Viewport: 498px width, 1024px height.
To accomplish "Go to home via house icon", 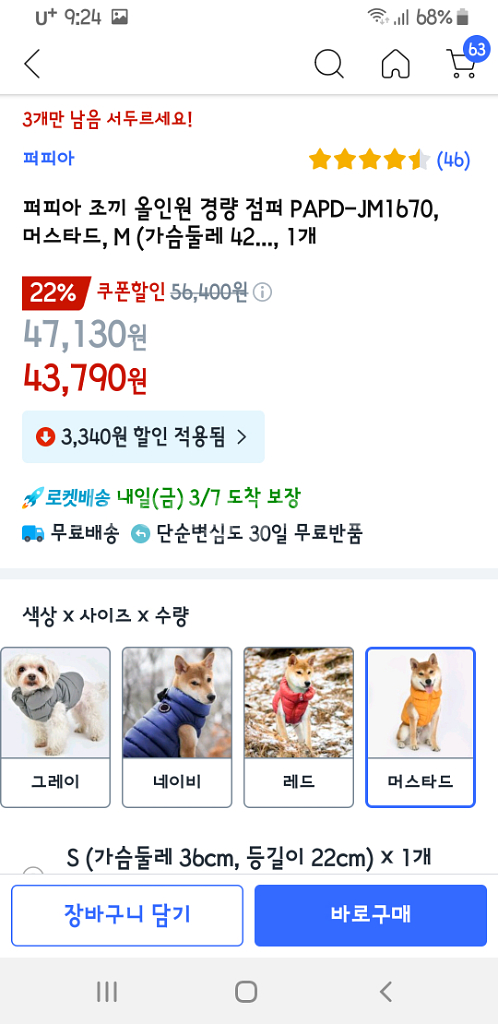I will pyautogui.click(x=396, y=63).
